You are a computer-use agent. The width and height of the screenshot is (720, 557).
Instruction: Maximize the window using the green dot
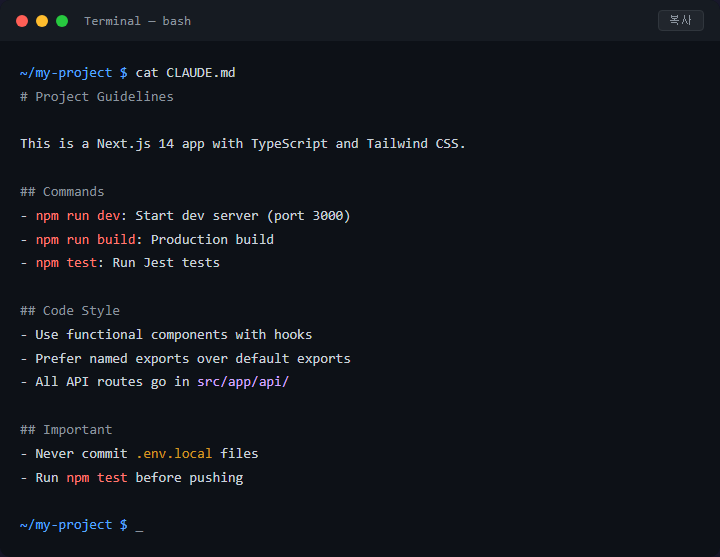click(62, 21)
